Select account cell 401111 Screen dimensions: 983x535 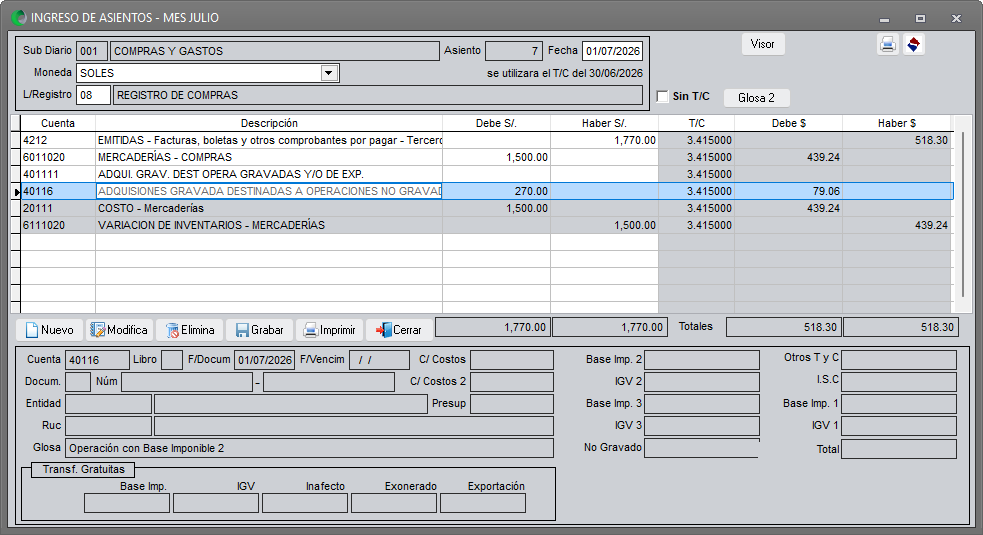(58, 174)
